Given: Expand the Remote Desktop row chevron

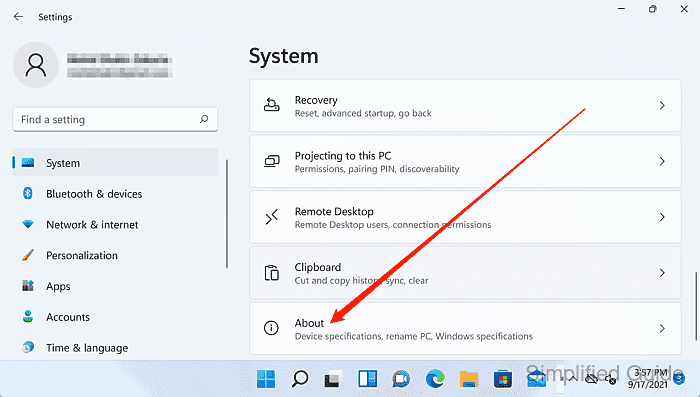Looking at the screenshot, I should pyautogui.click(x=662, y=217).
